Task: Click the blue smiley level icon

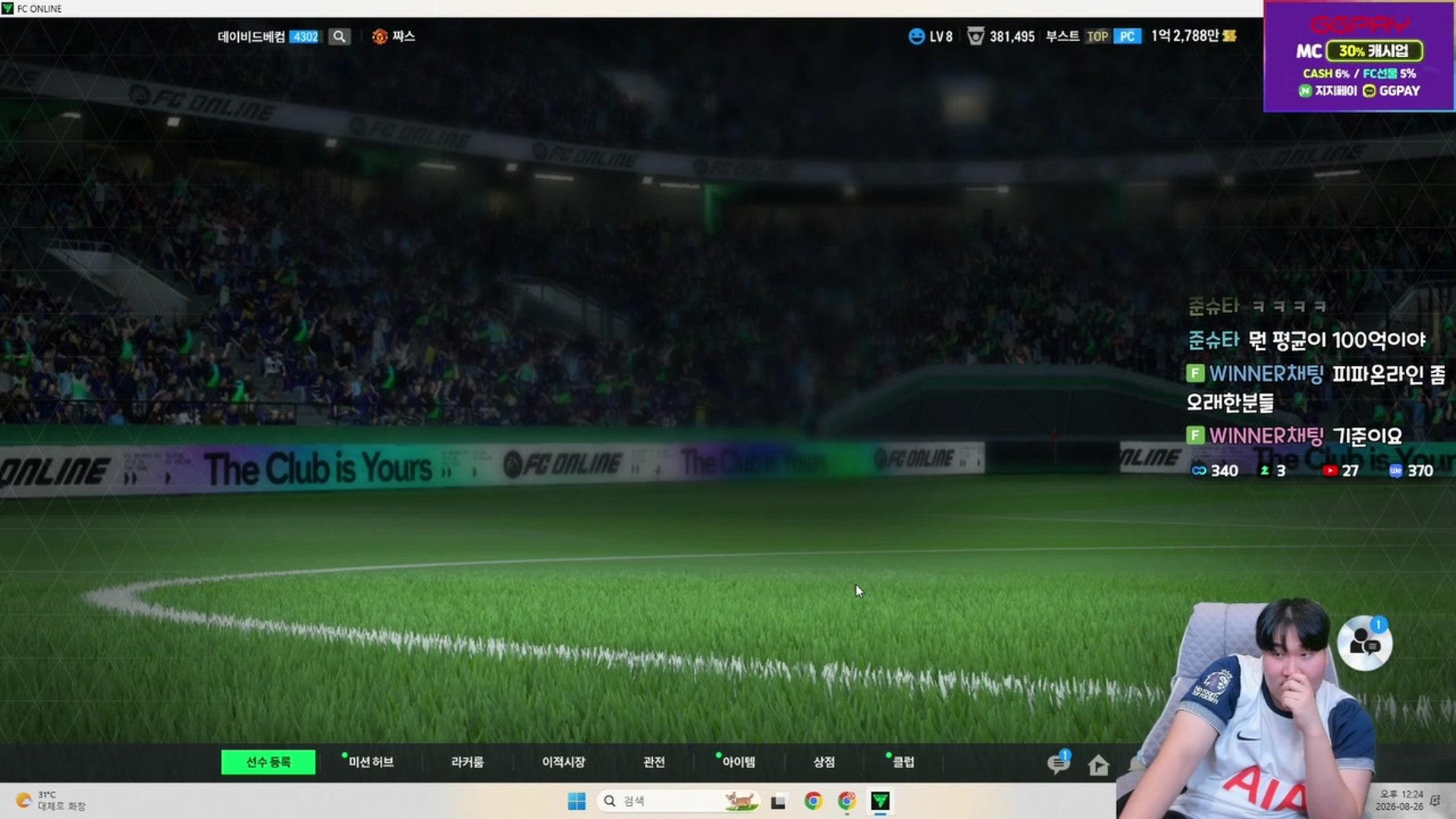Action: click(916, 36)
